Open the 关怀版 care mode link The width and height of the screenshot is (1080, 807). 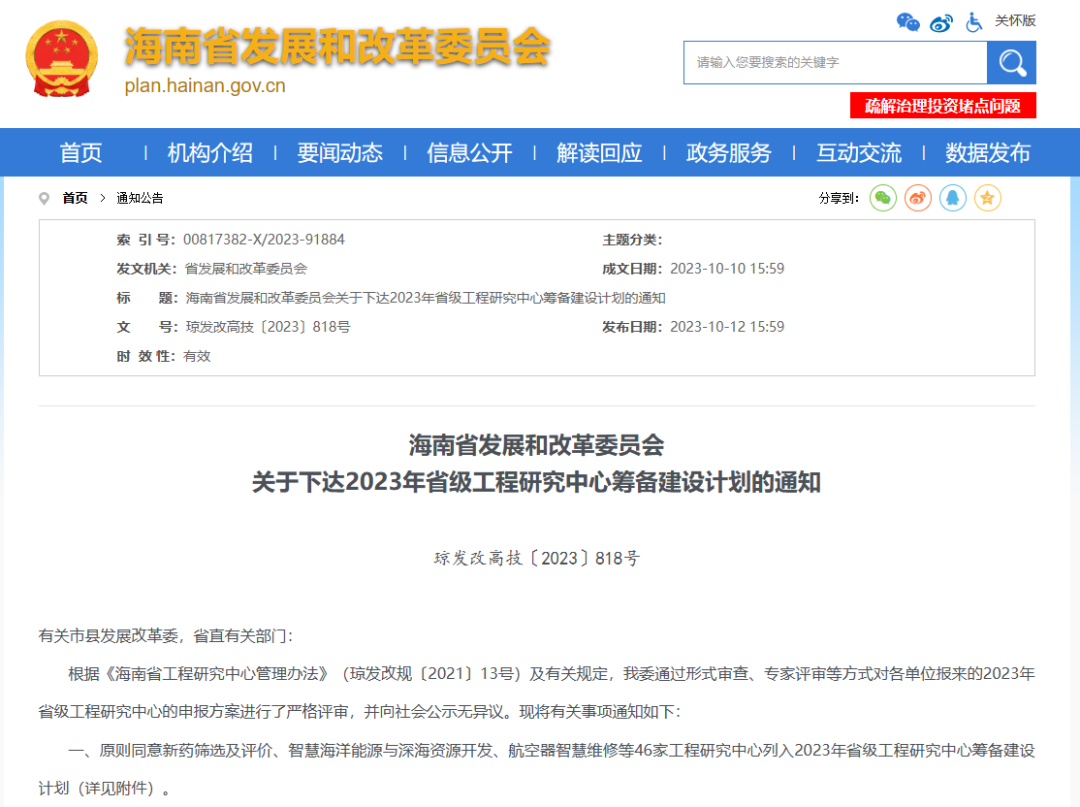click(x=1015, y=21)
